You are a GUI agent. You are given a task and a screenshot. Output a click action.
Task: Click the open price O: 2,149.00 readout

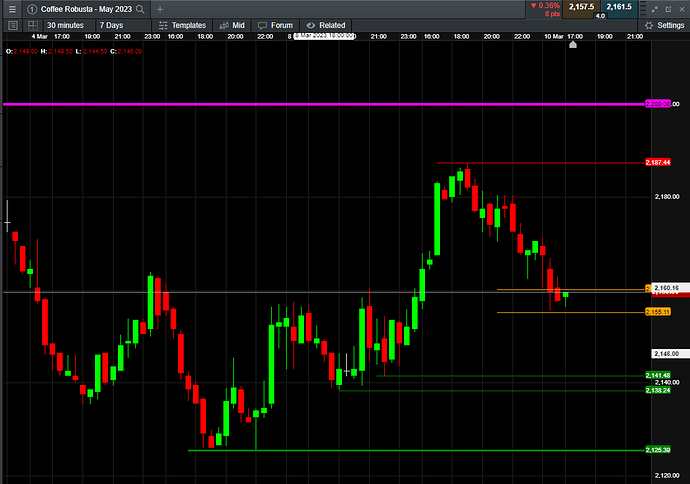[22, 51]
